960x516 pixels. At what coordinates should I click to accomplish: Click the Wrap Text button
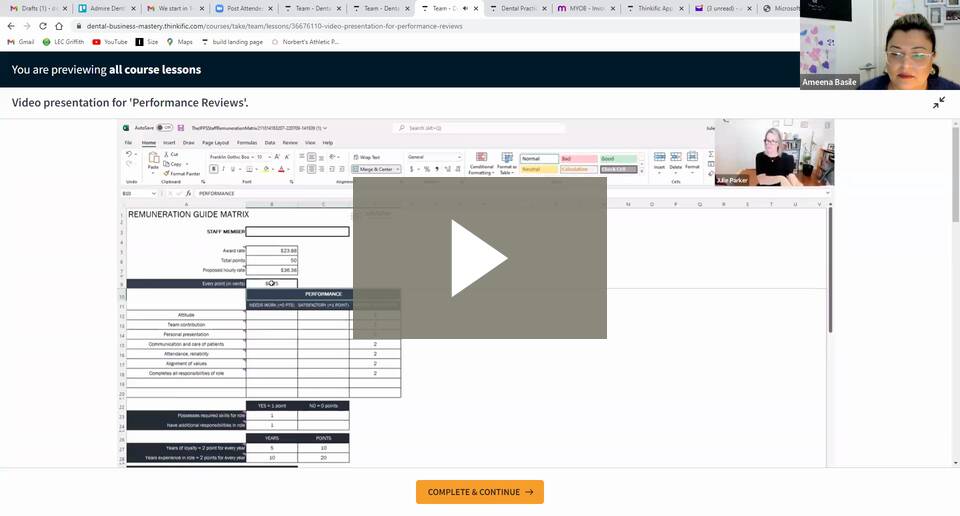pos(366,157)
